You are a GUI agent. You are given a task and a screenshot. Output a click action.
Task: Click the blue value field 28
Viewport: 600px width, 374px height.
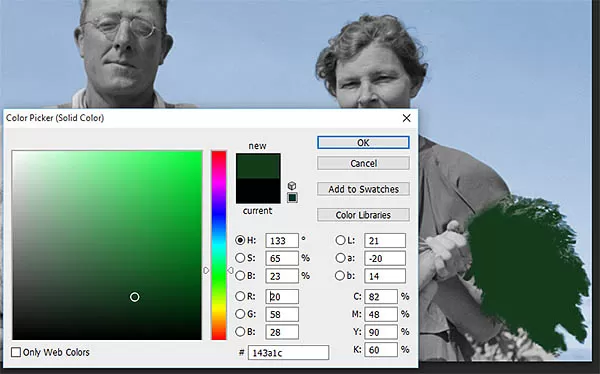tap(282, 332)
